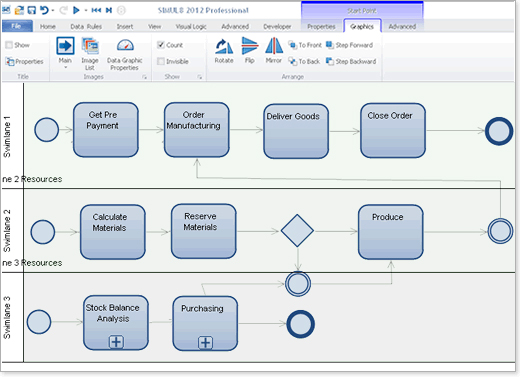
Task: Open Images group dialog launcher
Action: tap(145, 77)
